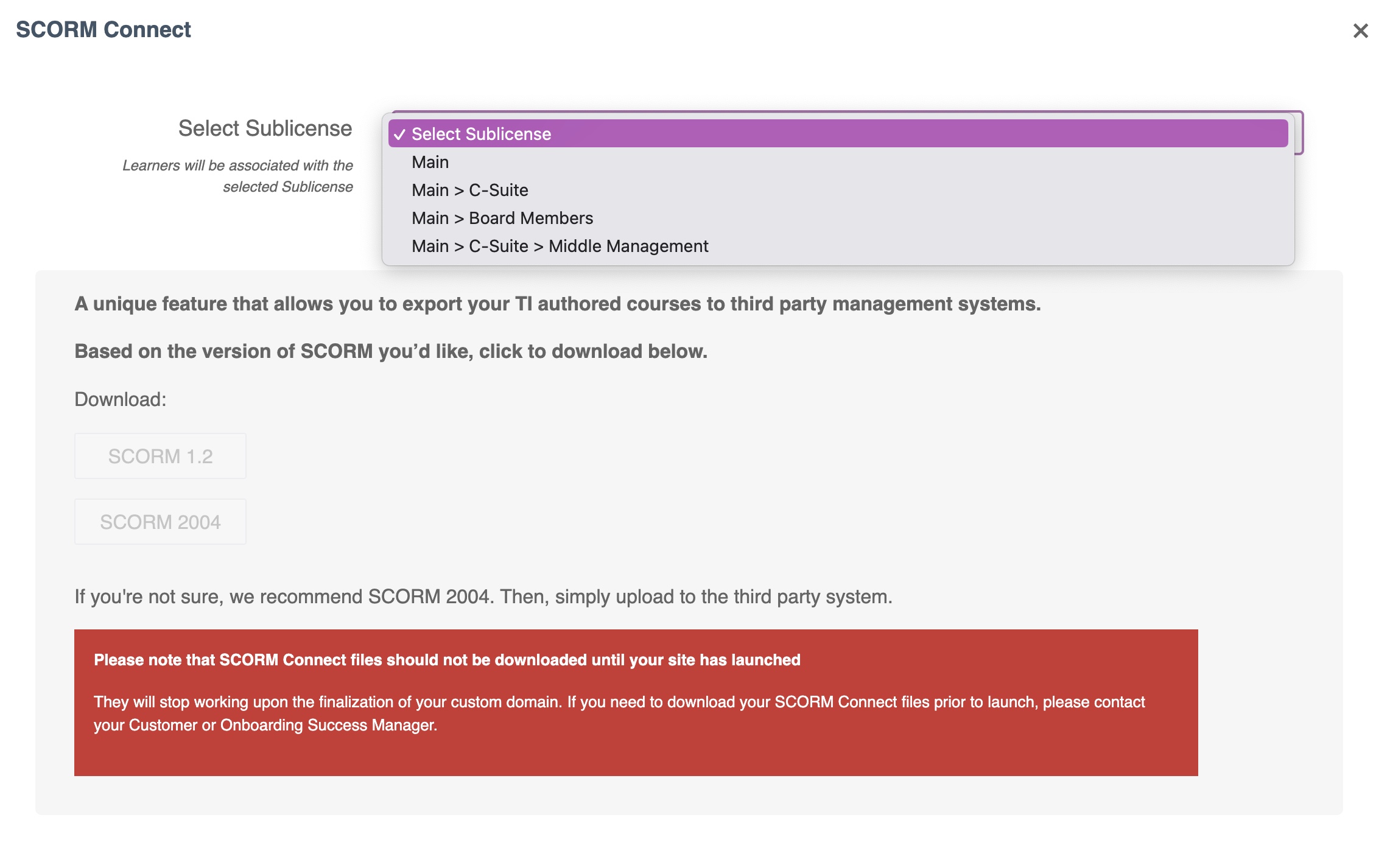Image resolution: width=1376 pixels, height=868 pixels.
Task: Download the SCORM 2004 package
Action: click(x=160, y=522)
